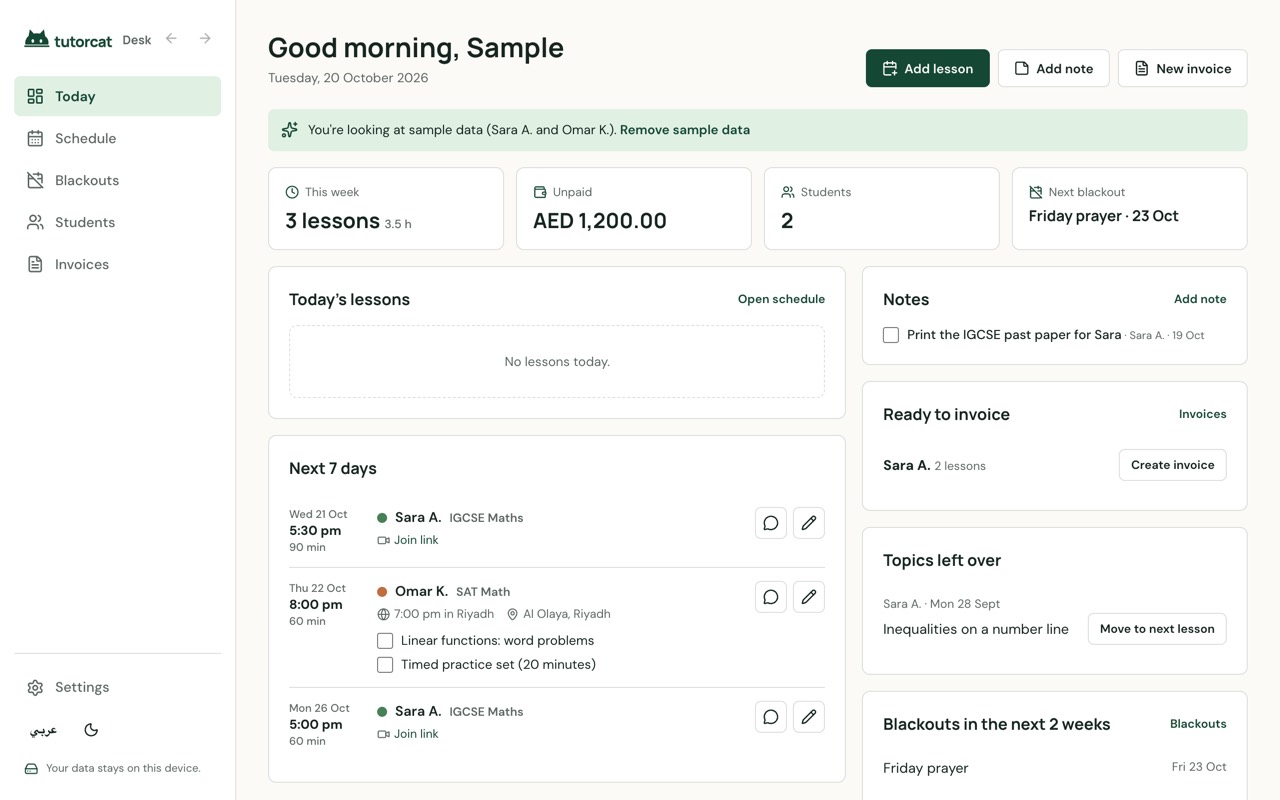The width and height of the screenshot is (1280, 800).
Task: Click the Add note button in header
Action: [x=1053, y=68]
